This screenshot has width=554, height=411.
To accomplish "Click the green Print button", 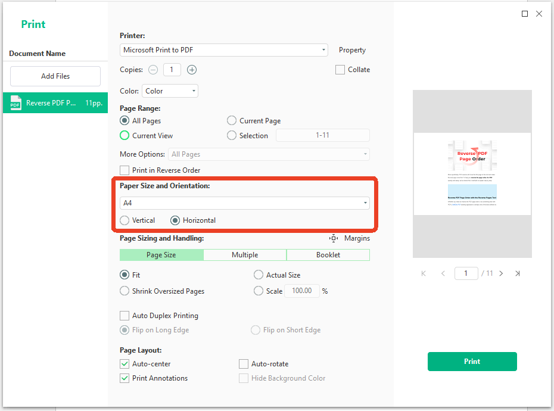I will coord(472,362).
